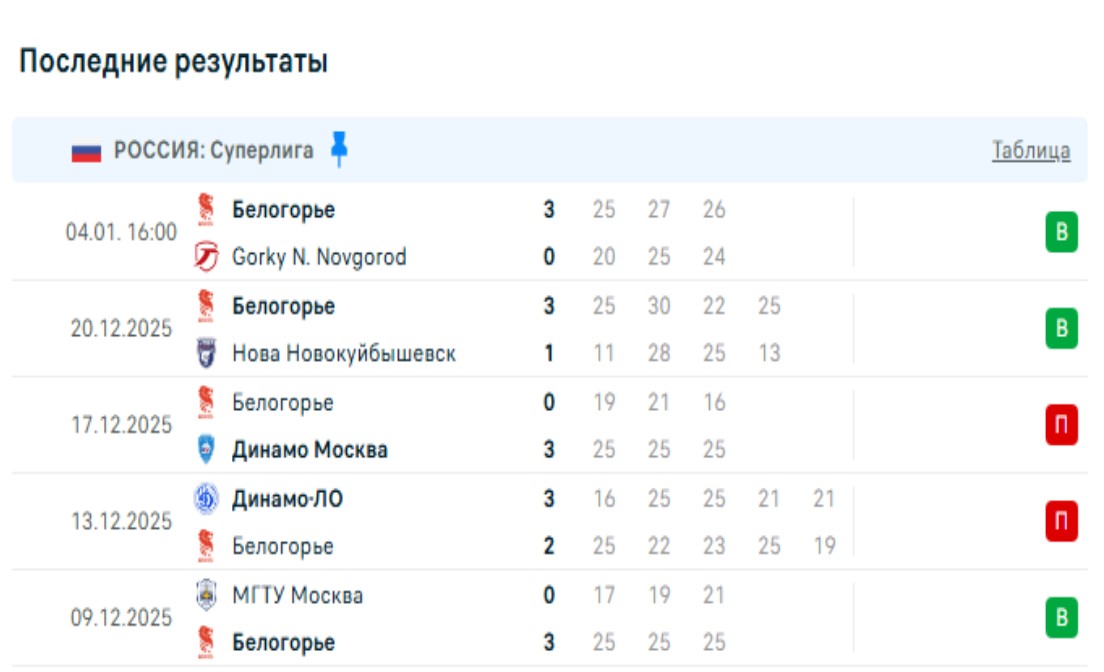This screenshot has height=672, width=1104.
Task: Open the match dated 20.12.2025
Action: coord(121,329)
